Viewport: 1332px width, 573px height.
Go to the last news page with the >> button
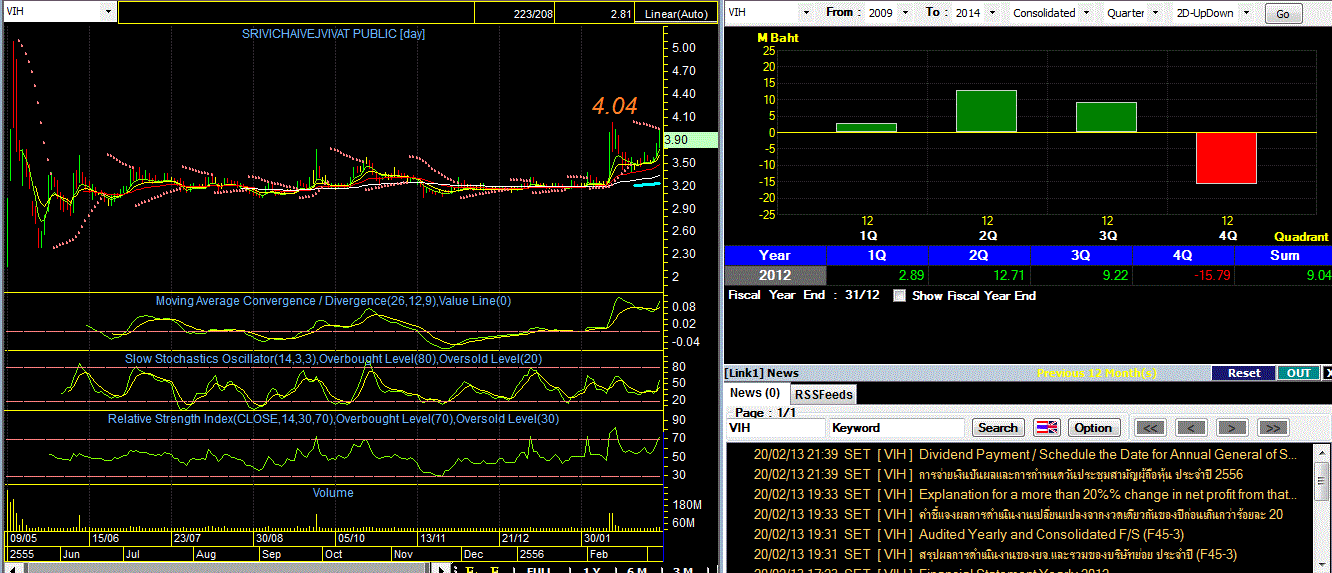(1271, 428)
